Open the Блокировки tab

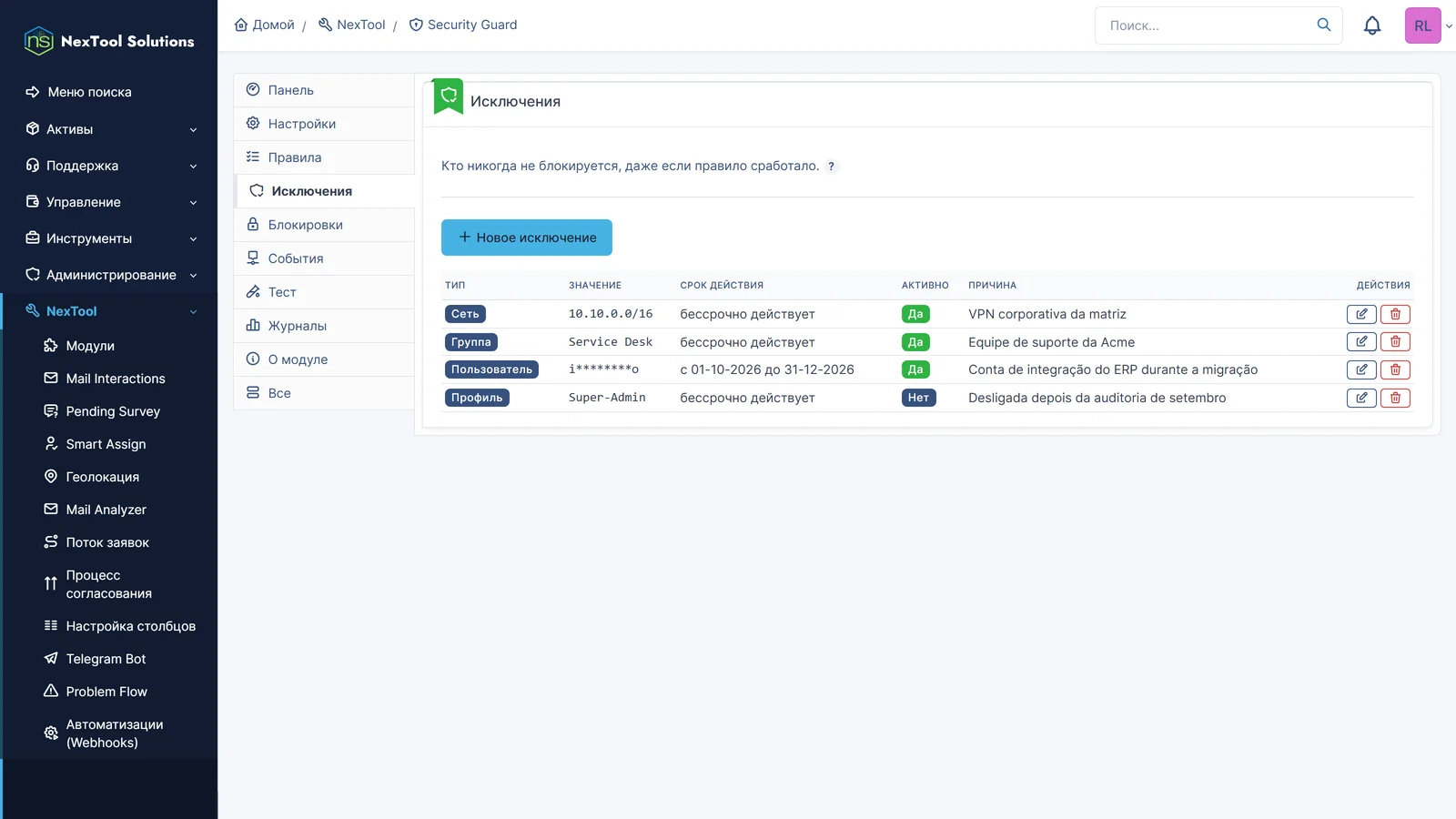pos(324,225)
